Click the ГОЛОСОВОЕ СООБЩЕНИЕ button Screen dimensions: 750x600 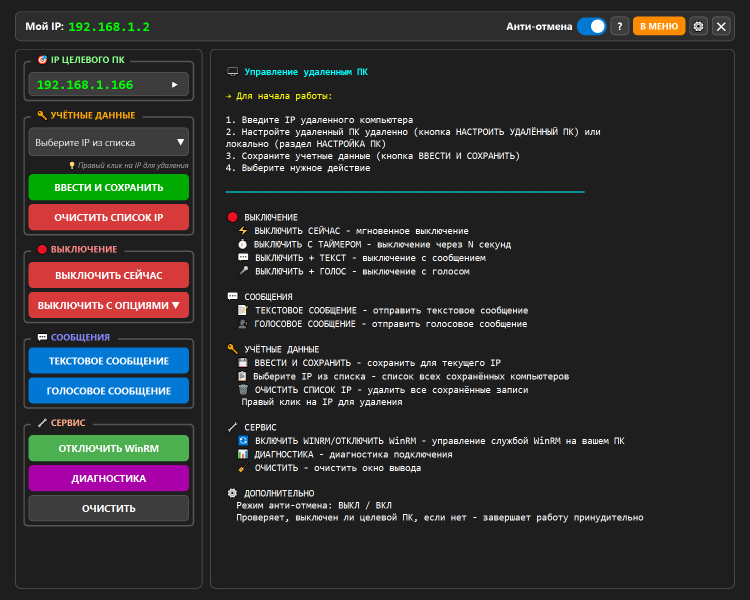point(108,390)
